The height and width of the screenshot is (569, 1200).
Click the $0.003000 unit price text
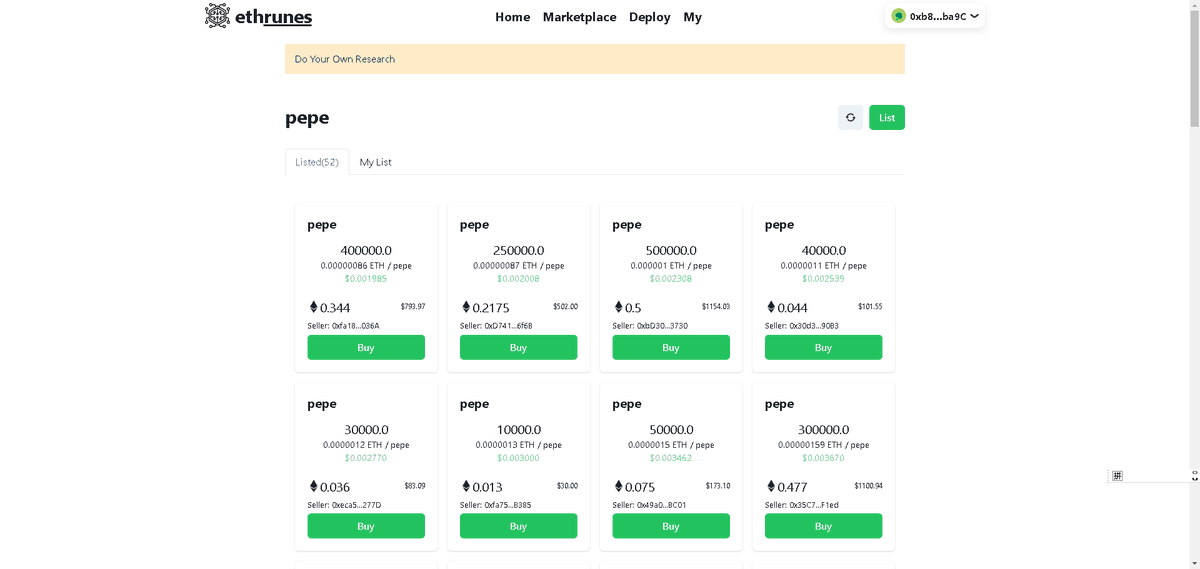coord(518,458)
